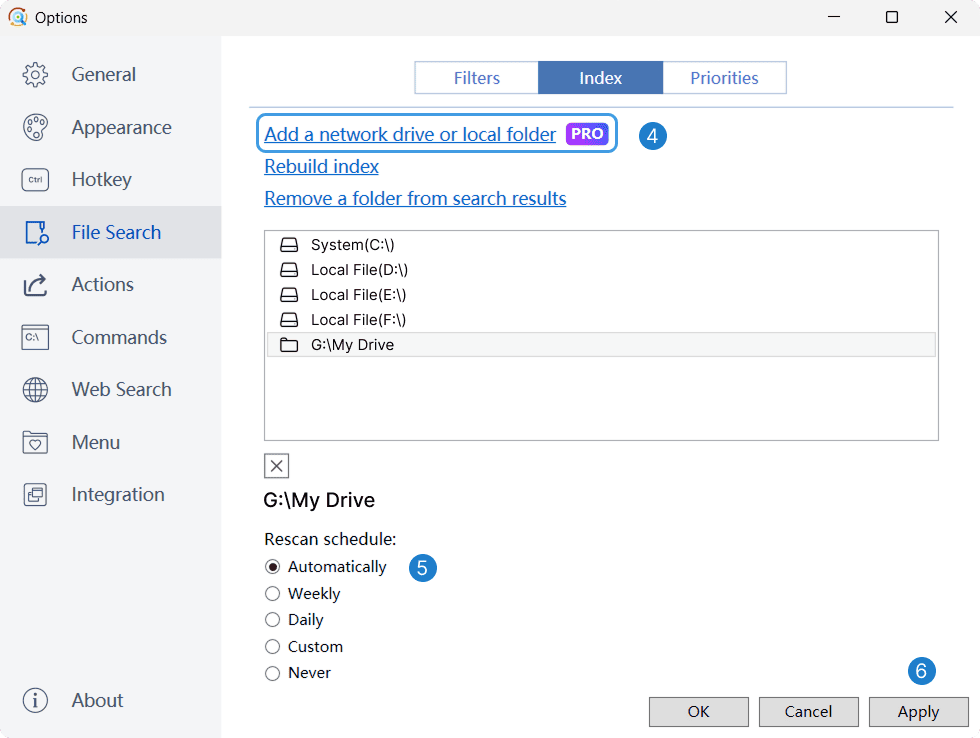This screenshot has height=738, width=980.
Task: Select G:\My Drive row in list
Action: click(x=601, y=344)
